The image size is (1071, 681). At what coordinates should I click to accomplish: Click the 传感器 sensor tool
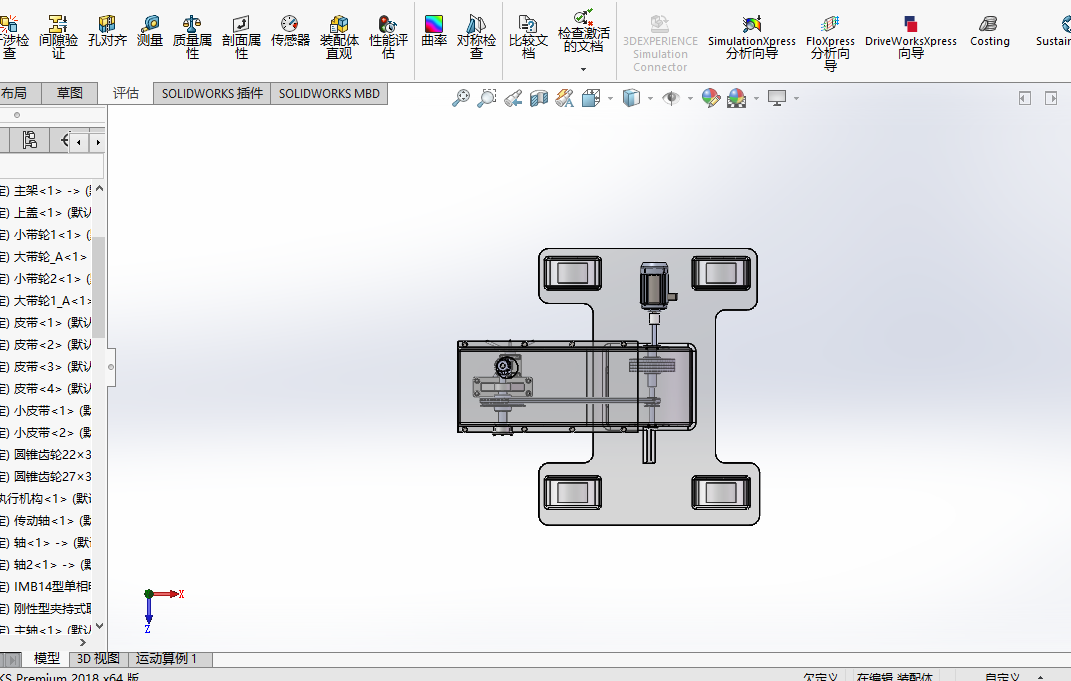point(290,31)
